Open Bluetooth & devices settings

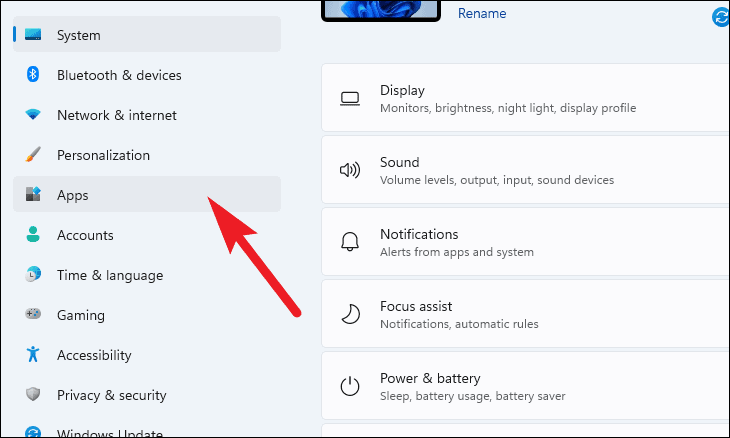(147, 74)
